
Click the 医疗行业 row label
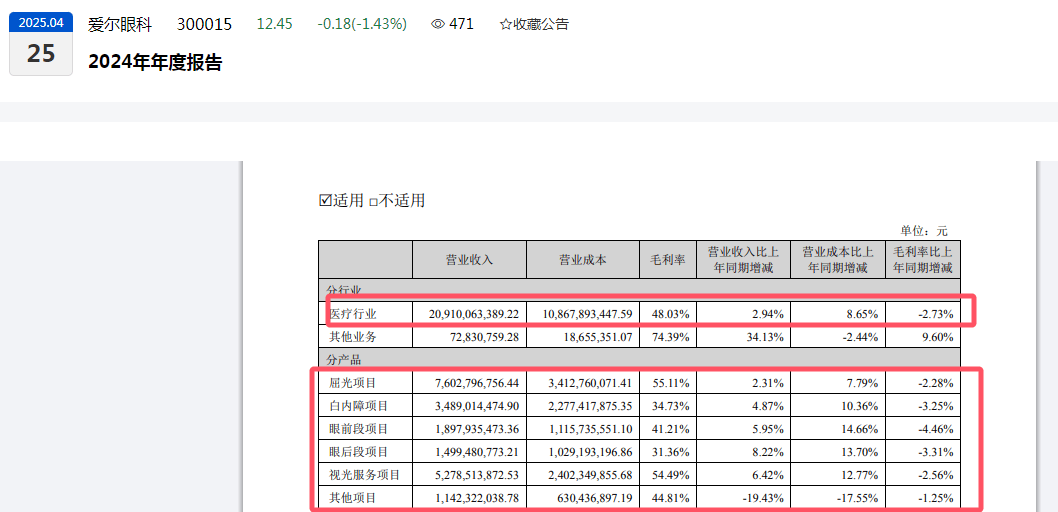(353, 314)
